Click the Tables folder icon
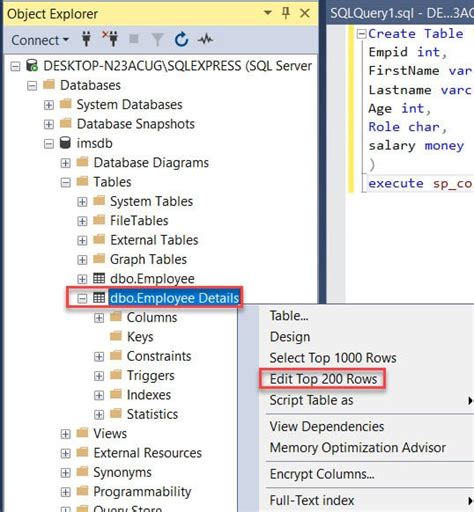This screenshot has height=512, width=474. pos(82,181)
